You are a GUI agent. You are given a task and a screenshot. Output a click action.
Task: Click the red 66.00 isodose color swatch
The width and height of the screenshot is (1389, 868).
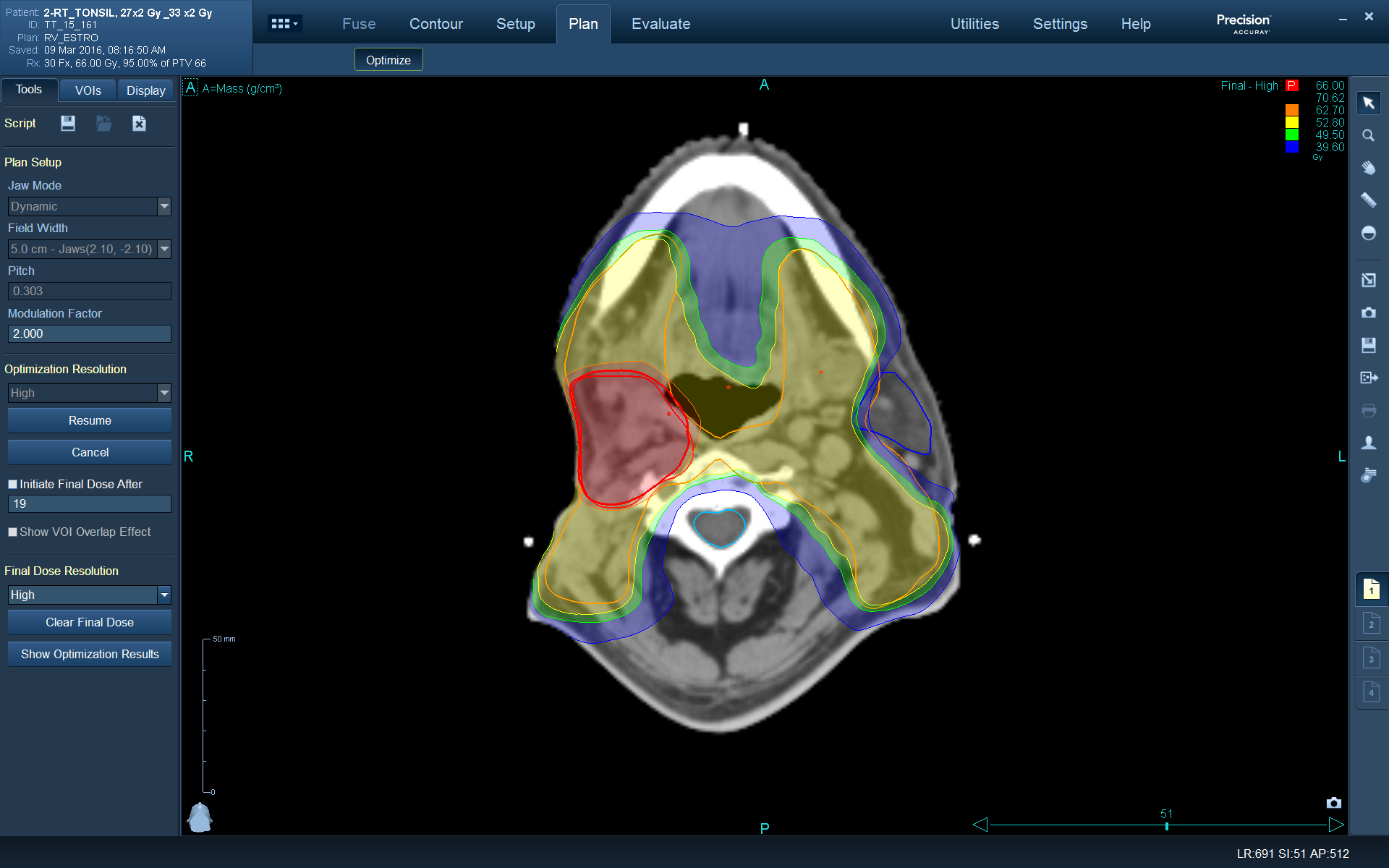pyautogui.click(x=1292, y=85)
